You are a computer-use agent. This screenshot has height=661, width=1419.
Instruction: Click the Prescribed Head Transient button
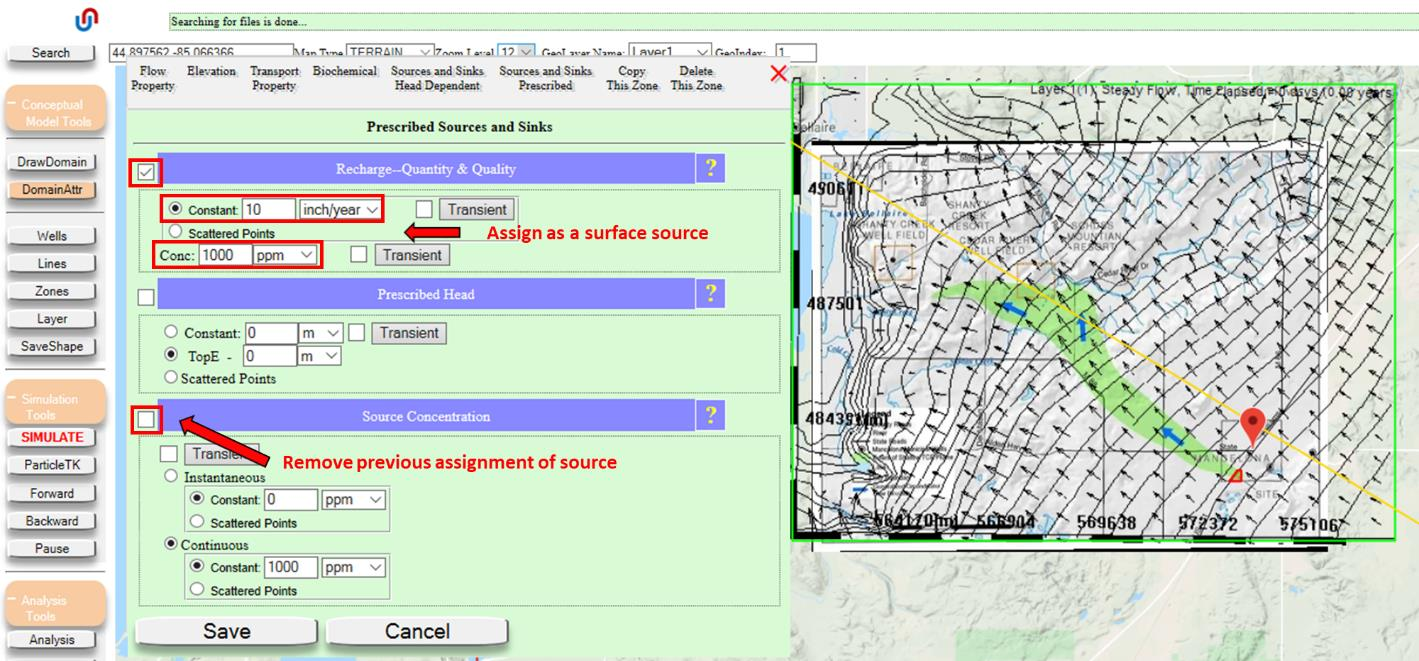click(x=408, y=333)
